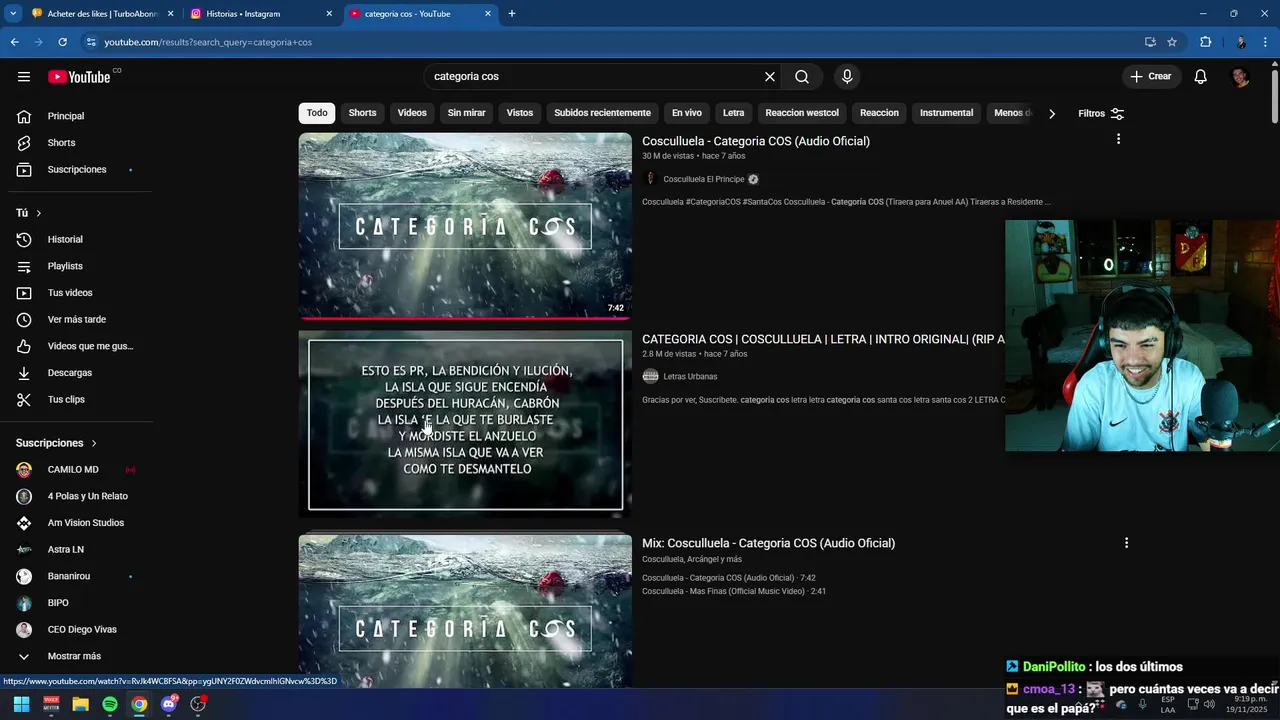Switch to the Acheter des likes TurboAbonnés tab
The image size is (1280, 720).
point(102,14)
